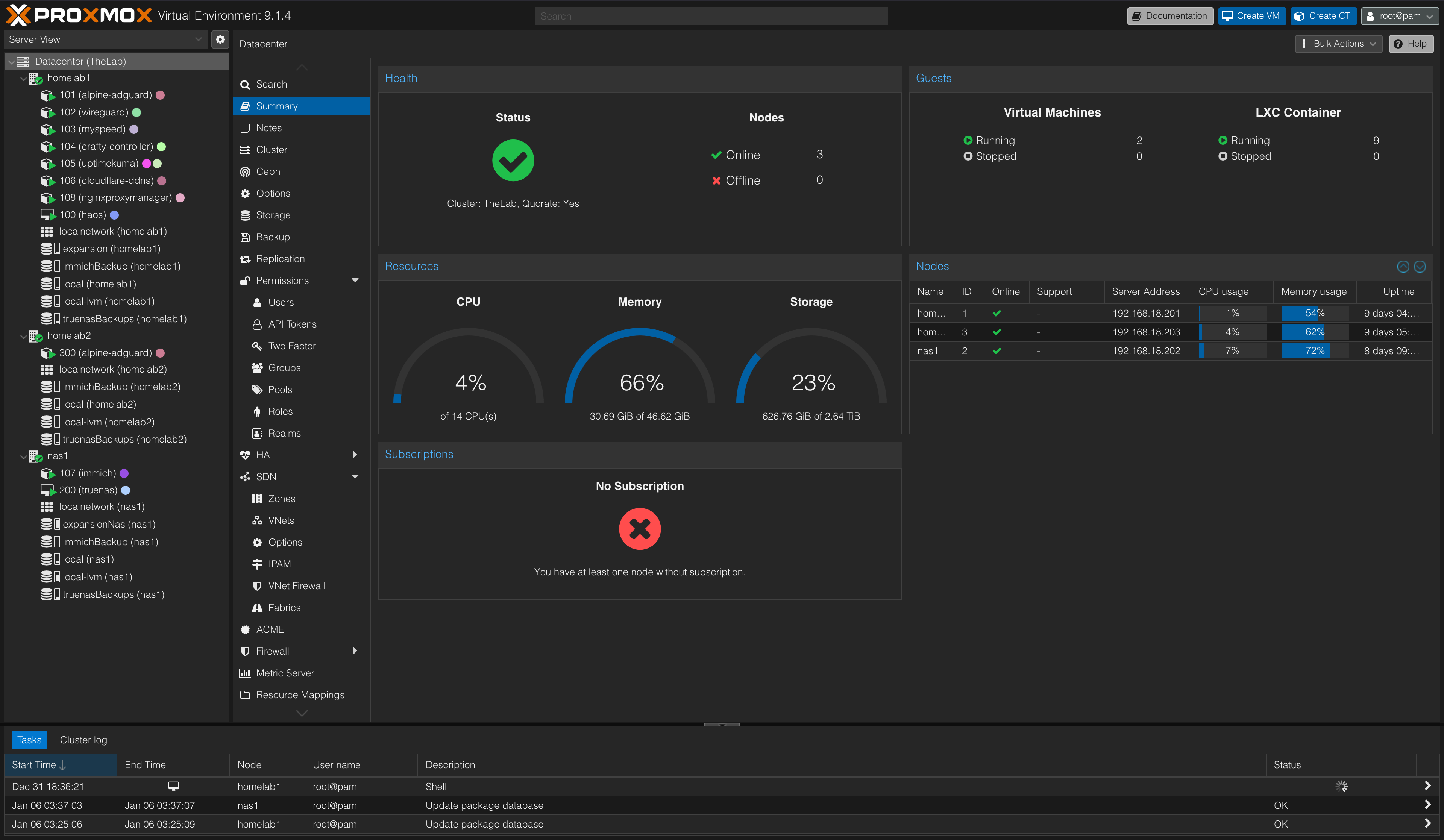Click the 107 (immich) container icon
Image resolution: width=1444 pixels, height=840 pixels.
click(x=47, y=473)
